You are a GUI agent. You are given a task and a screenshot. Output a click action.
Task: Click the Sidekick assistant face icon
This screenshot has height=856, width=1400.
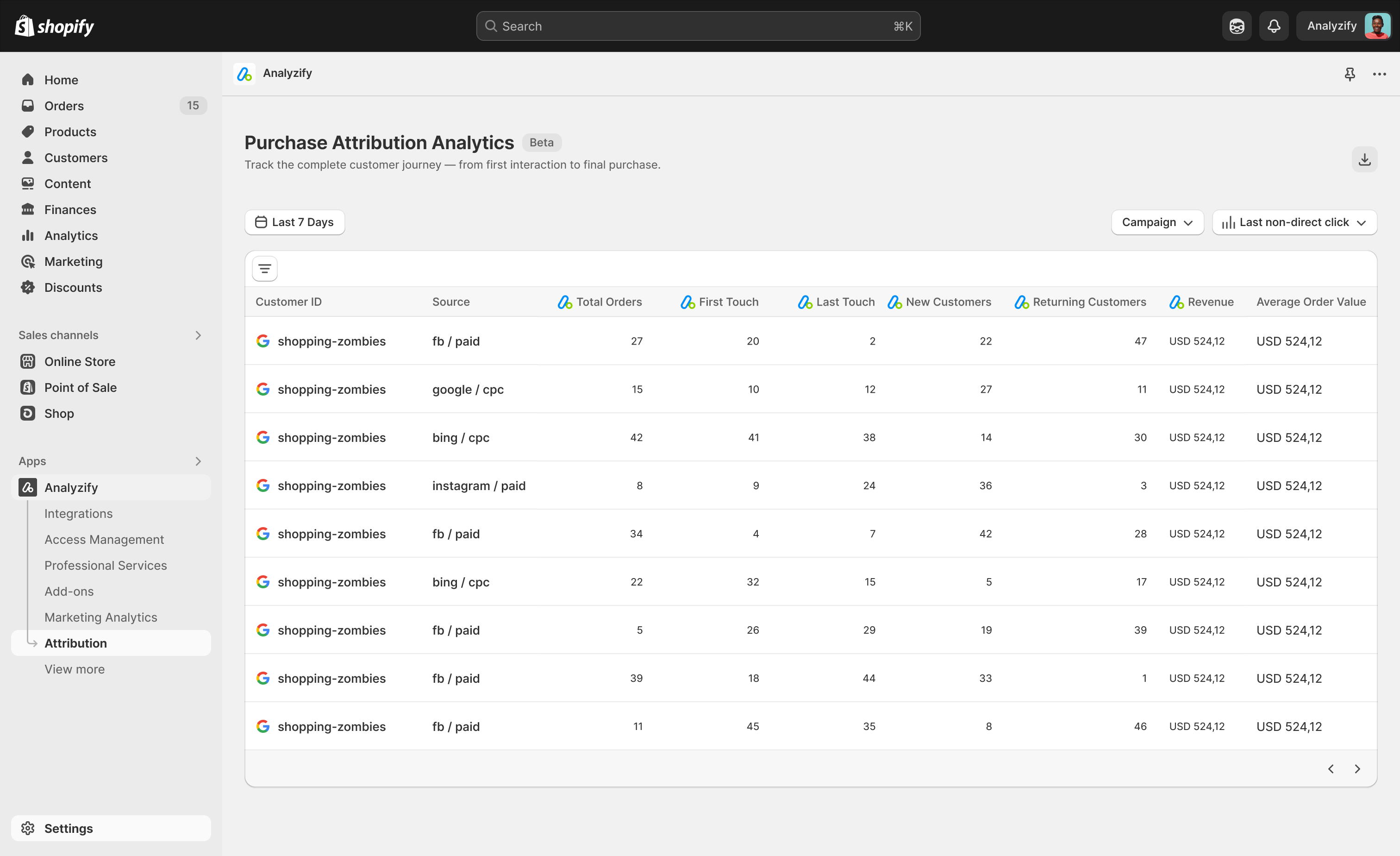tap(1237, 26)
